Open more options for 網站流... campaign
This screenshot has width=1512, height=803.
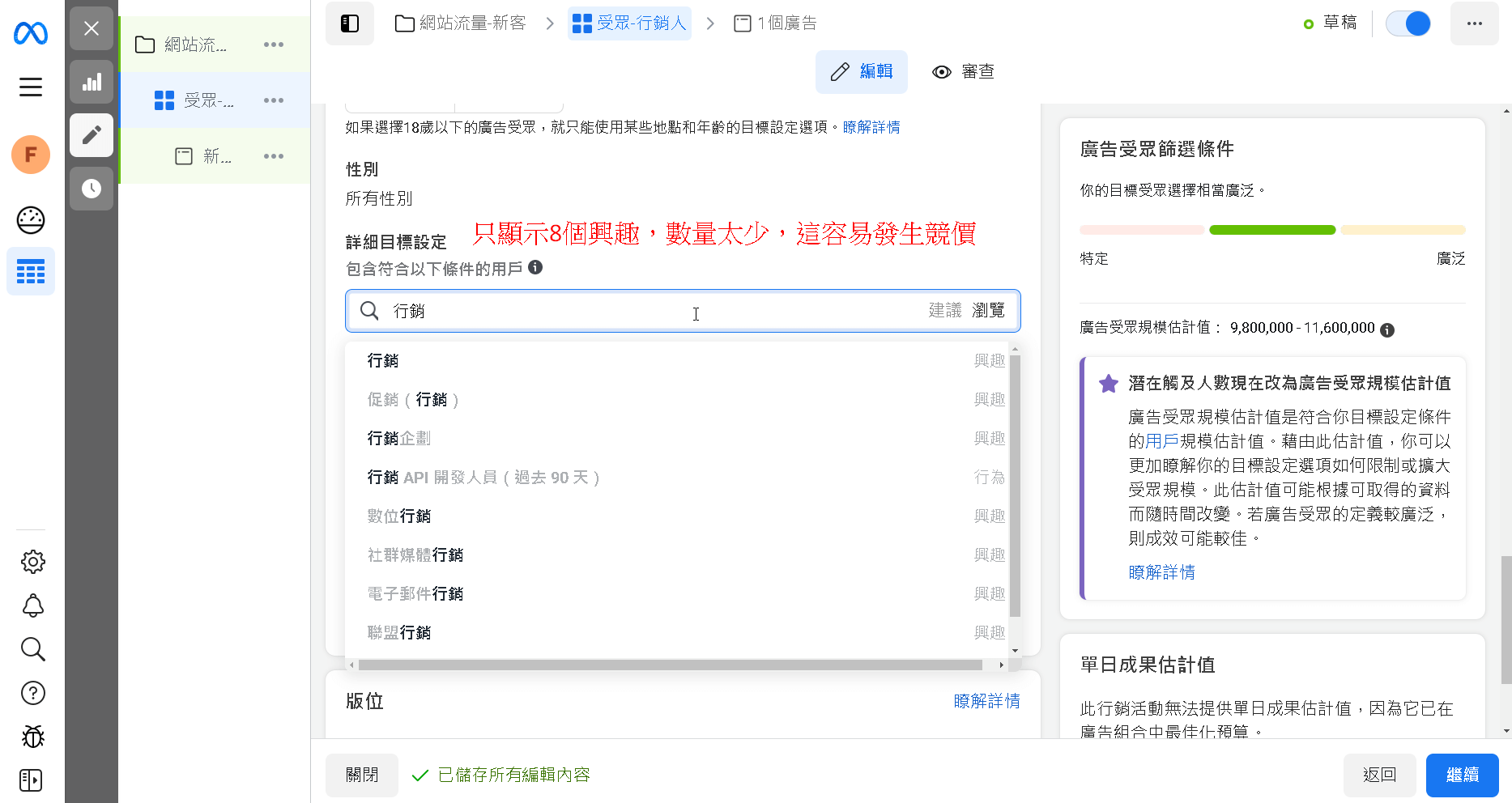point(274,45)
